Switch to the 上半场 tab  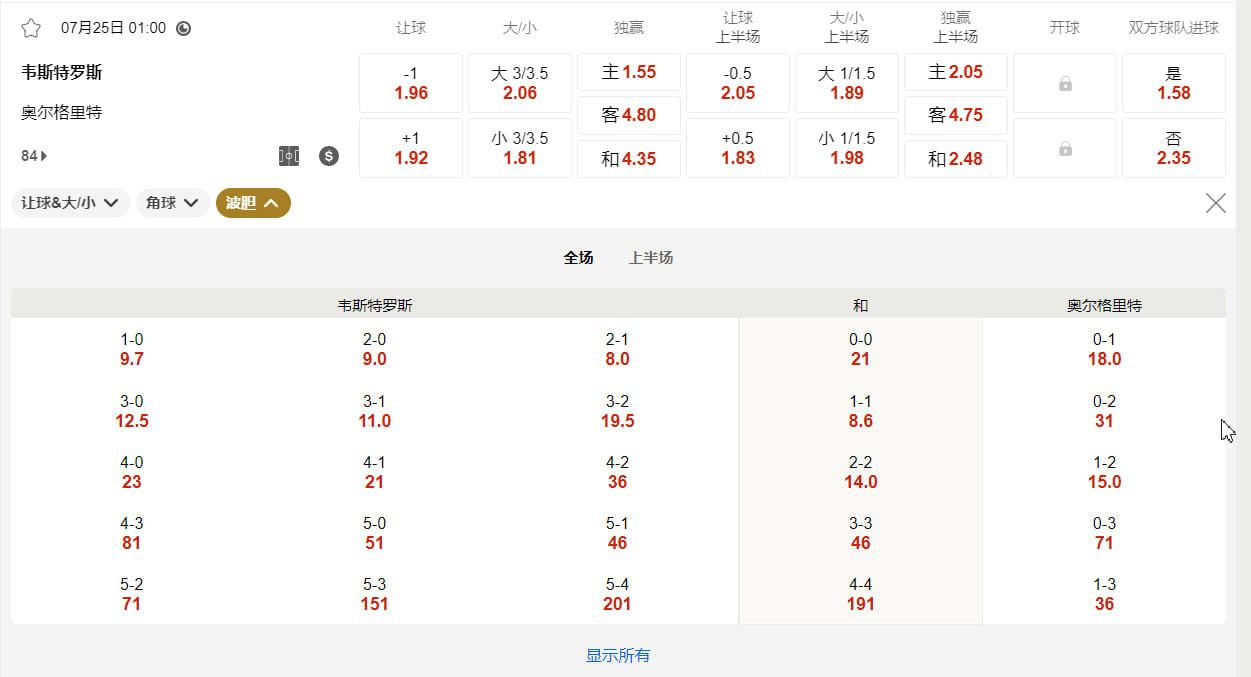point(651,258)
